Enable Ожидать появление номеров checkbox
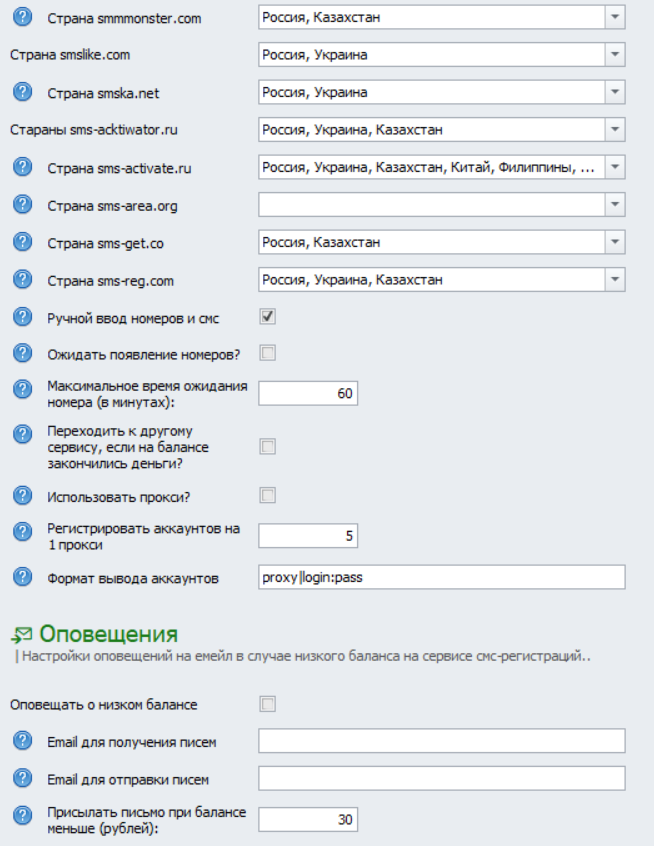The height and width of the screenshot is (846, 654). tap(267, 353)
